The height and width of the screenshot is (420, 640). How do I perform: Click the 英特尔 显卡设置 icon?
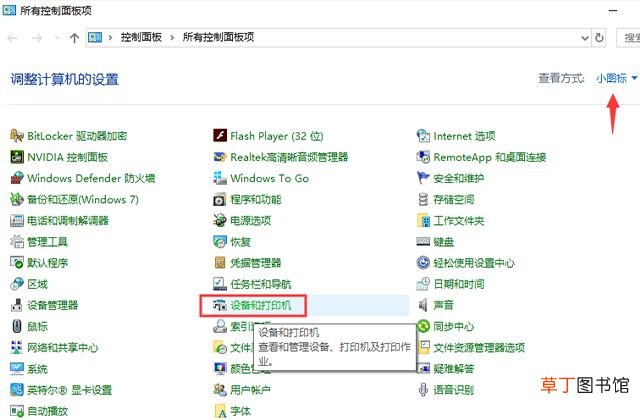pos(17,390)
